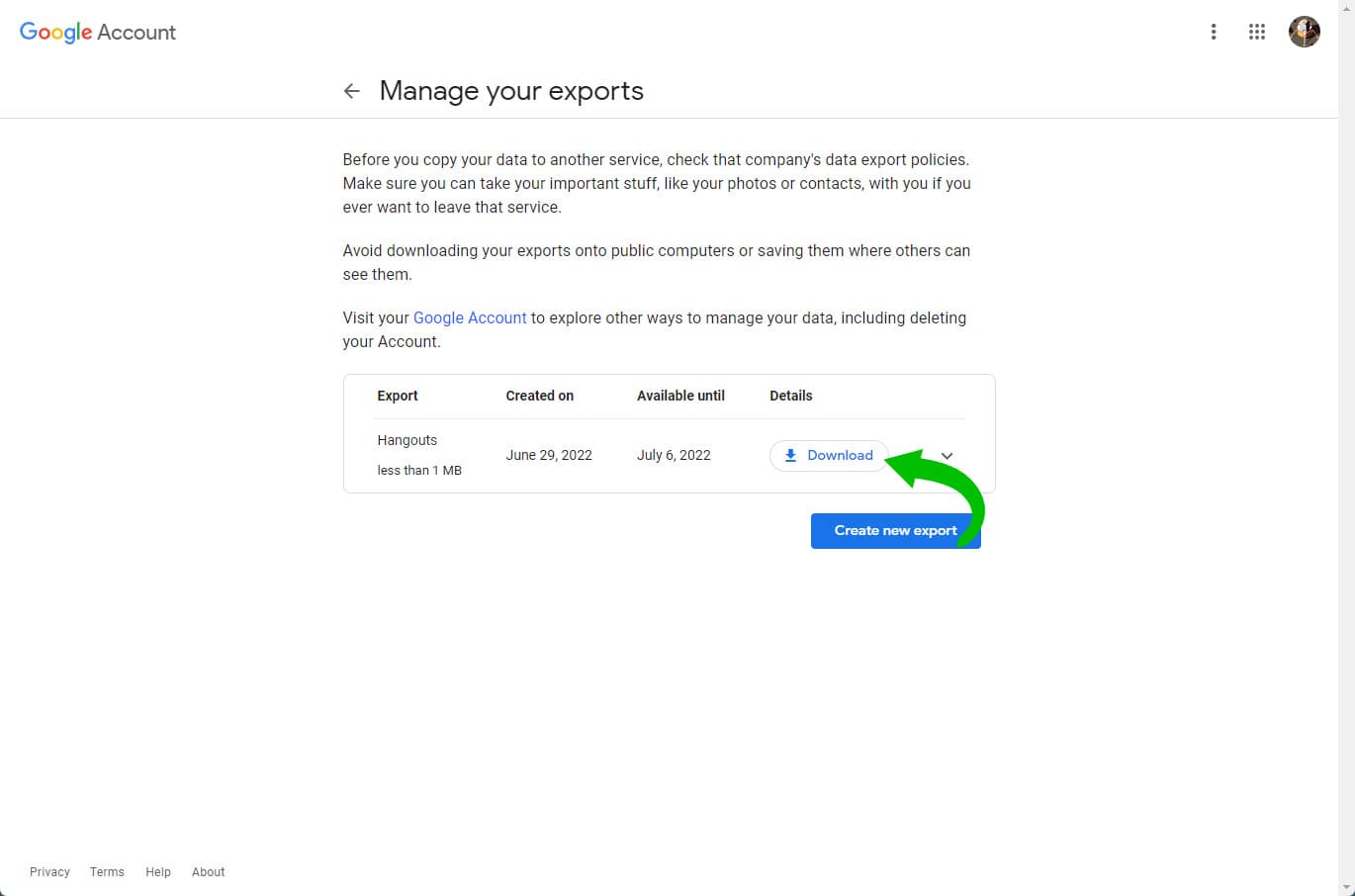Click the profile avatar picture

coord(1304,32)
